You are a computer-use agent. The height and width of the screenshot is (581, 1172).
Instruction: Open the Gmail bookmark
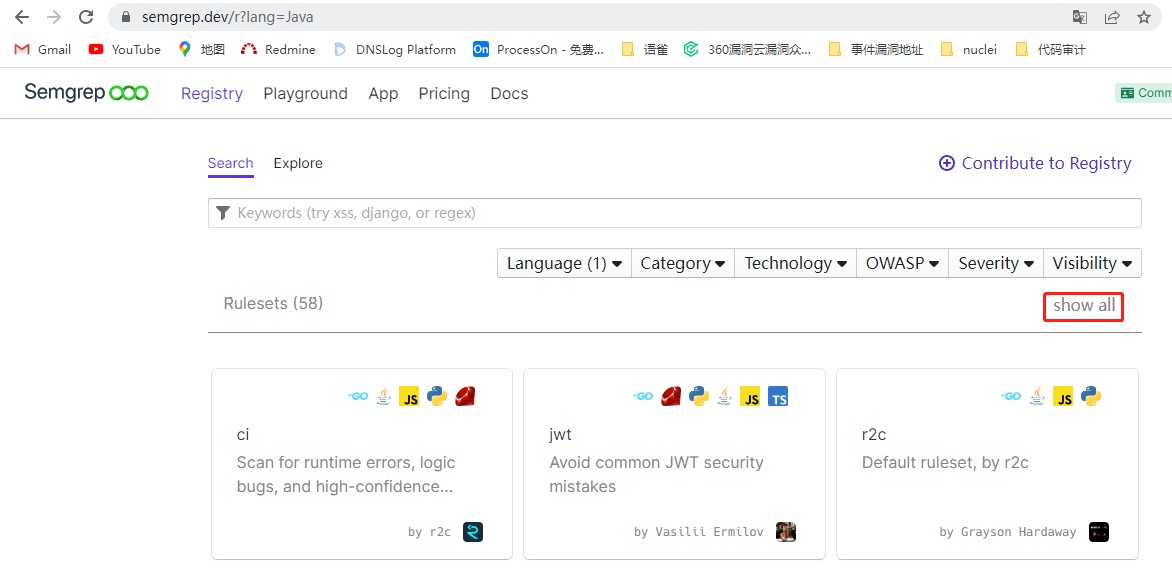43,49
